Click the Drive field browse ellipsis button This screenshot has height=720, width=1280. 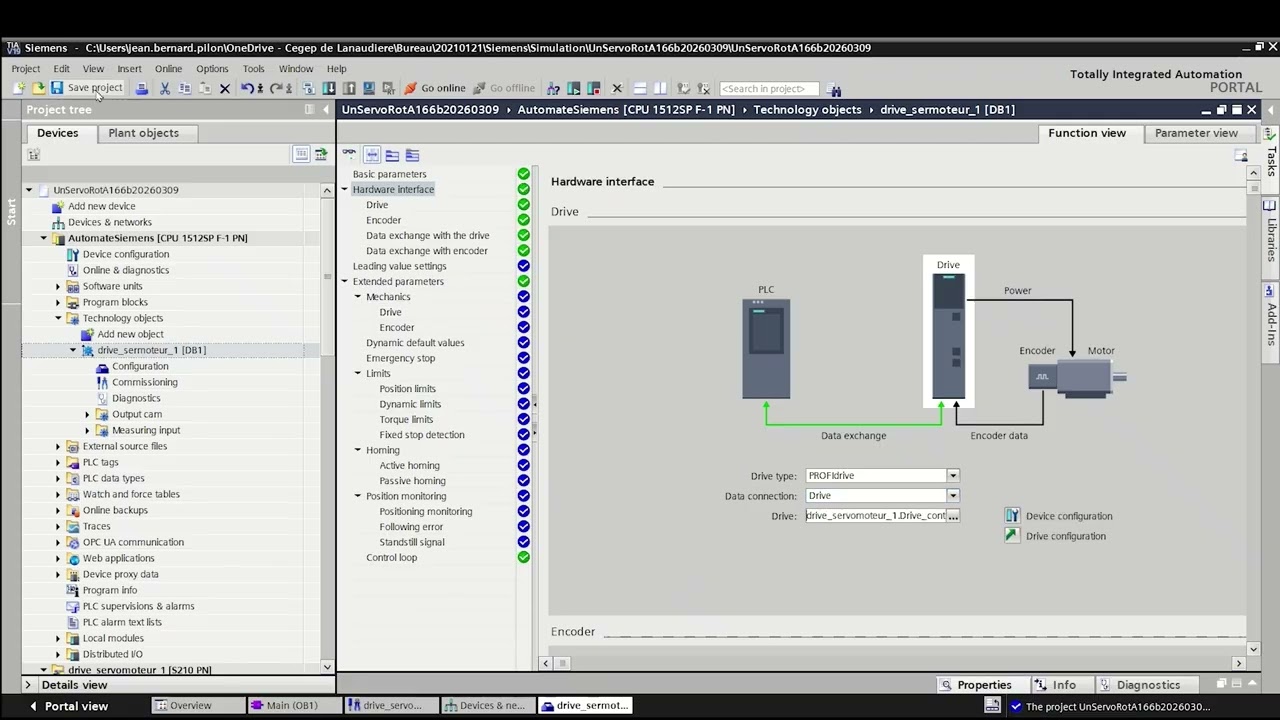(x=953, y=516)
